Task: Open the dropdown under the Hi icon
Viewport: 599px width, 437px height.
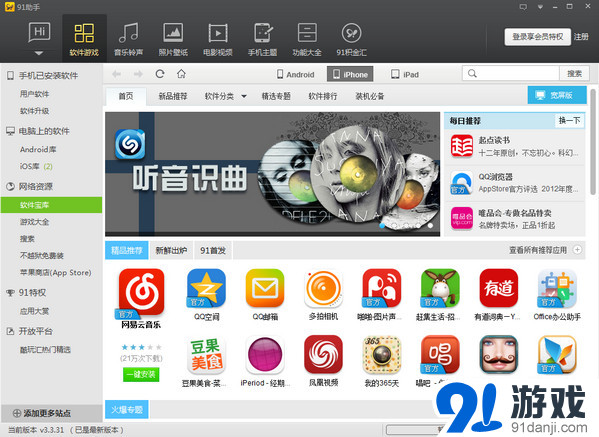Action: pyautogui.click(x=39, y=53)
